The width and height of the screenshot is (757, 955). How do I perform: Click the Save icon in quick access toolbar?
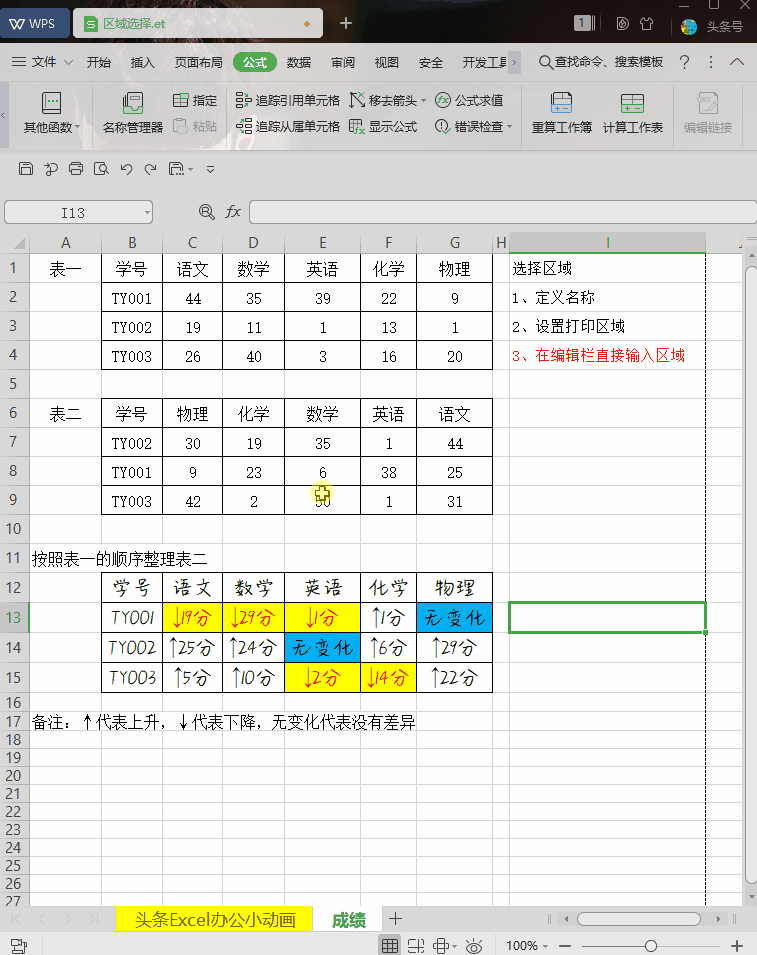pyautogui.click(x=26, y=169)
